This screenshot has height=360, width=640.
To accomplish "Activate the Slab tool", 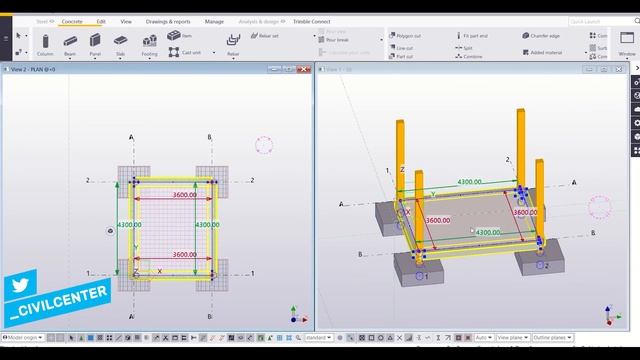I will pos(120,44).
